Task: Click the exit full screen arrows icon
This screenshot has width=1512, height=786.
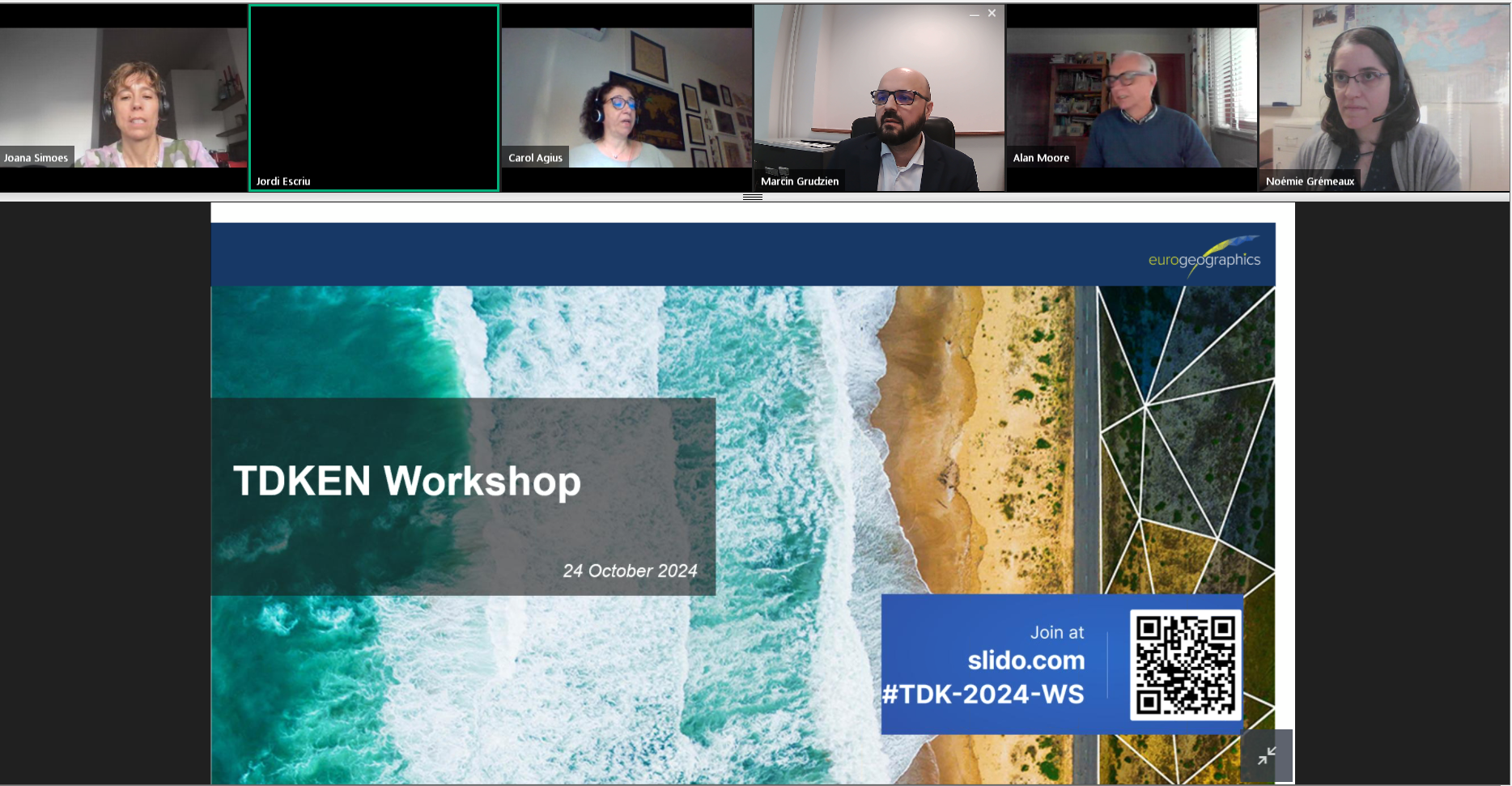Action: coord(1267,756)
